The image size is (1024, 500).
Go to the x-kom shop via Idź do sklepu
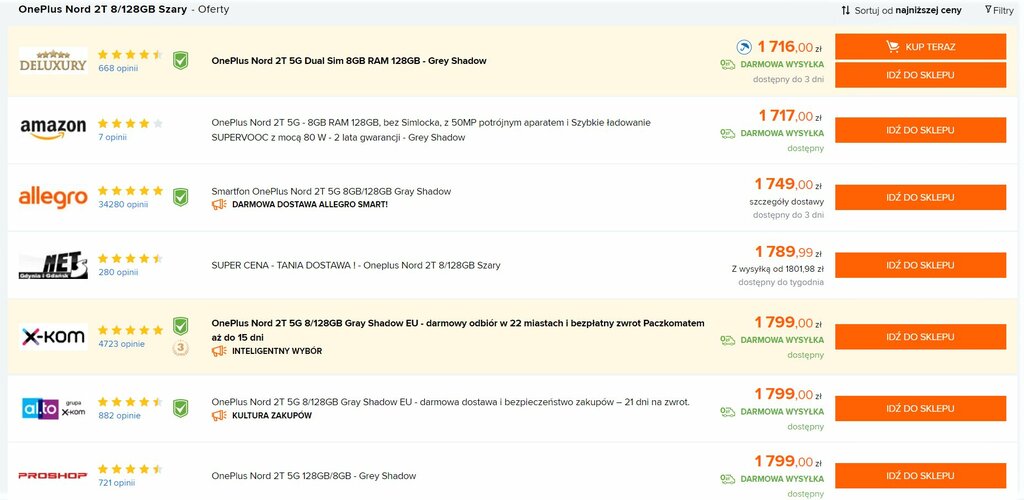click(920, 337)
